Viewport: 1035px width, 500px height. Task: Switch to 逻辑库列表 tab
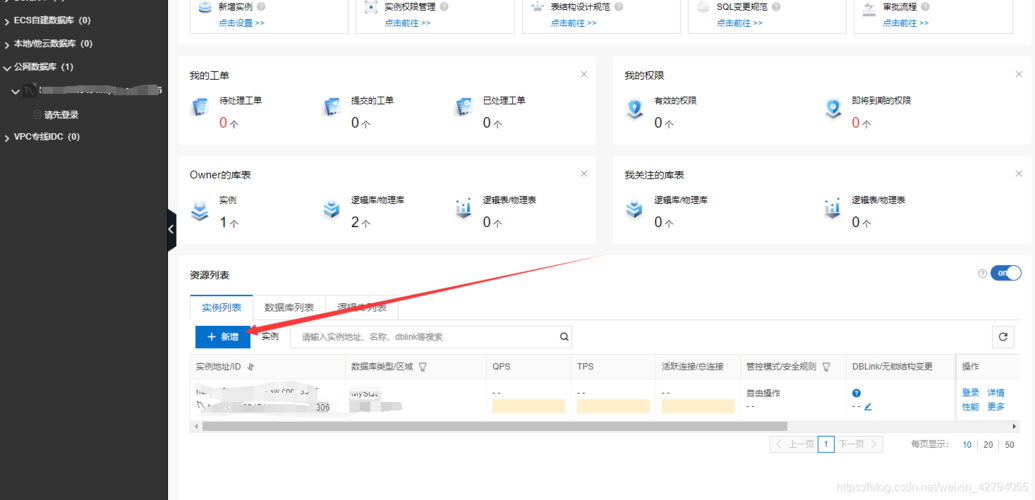coord(362,308)
